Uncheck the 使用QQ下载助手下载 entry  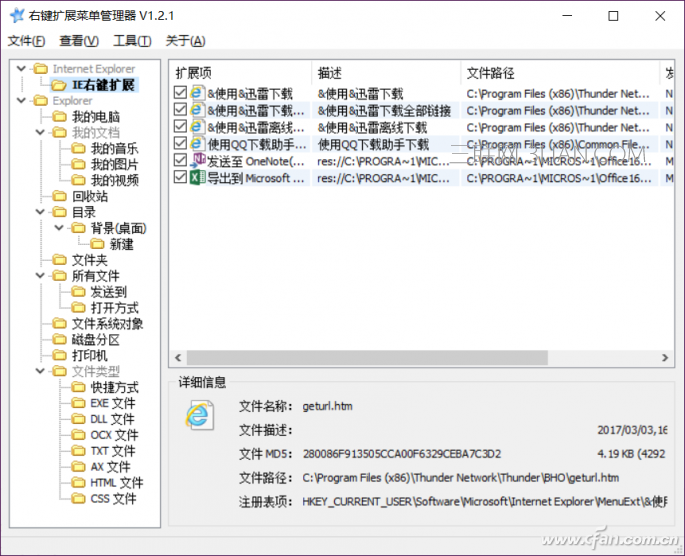[x=180, y=143]
